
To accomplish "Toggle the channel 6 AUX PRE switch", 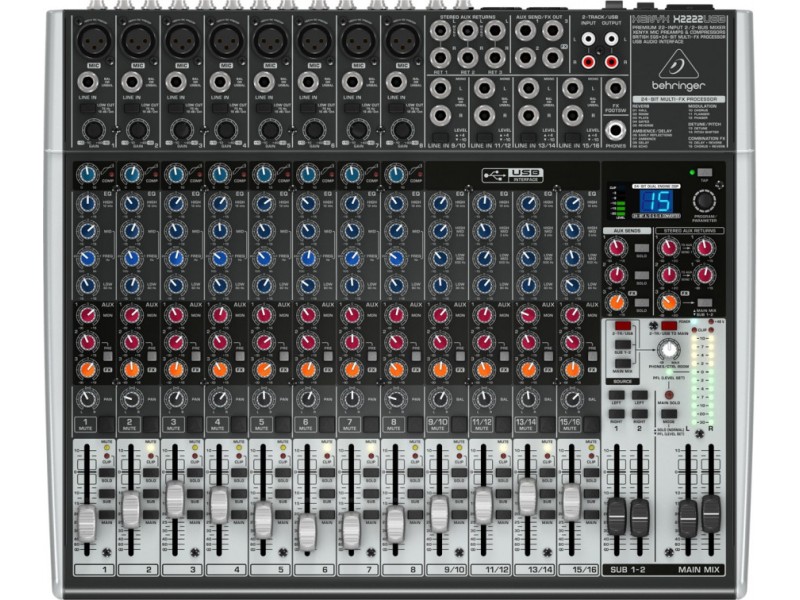I will pos(328,356).
